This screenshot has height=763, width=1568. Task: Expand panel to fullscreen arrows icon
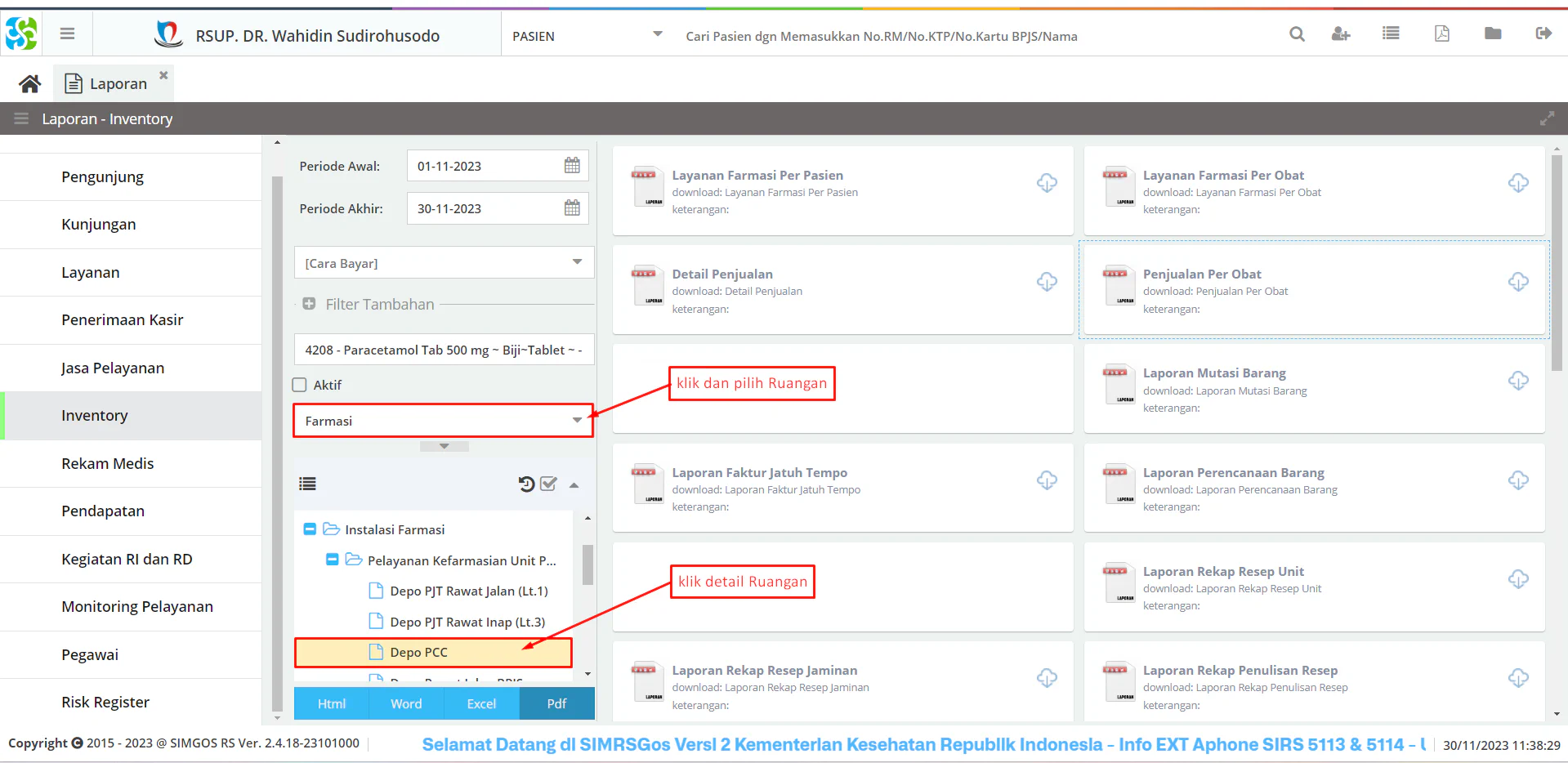pyautogui.click(x=1547, y=118)
